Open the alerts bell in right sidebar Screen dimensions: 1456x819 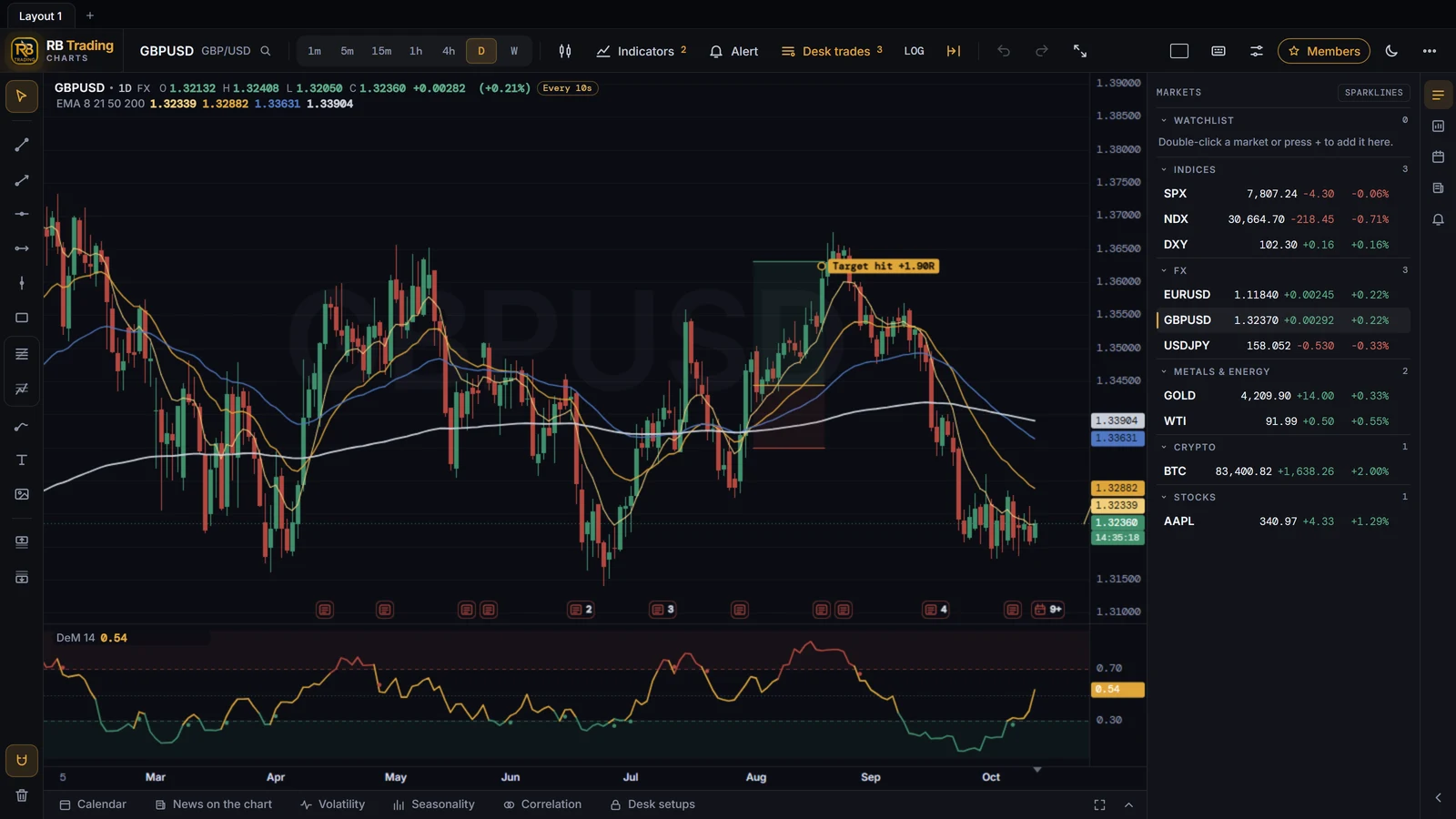coord(1438,219)
